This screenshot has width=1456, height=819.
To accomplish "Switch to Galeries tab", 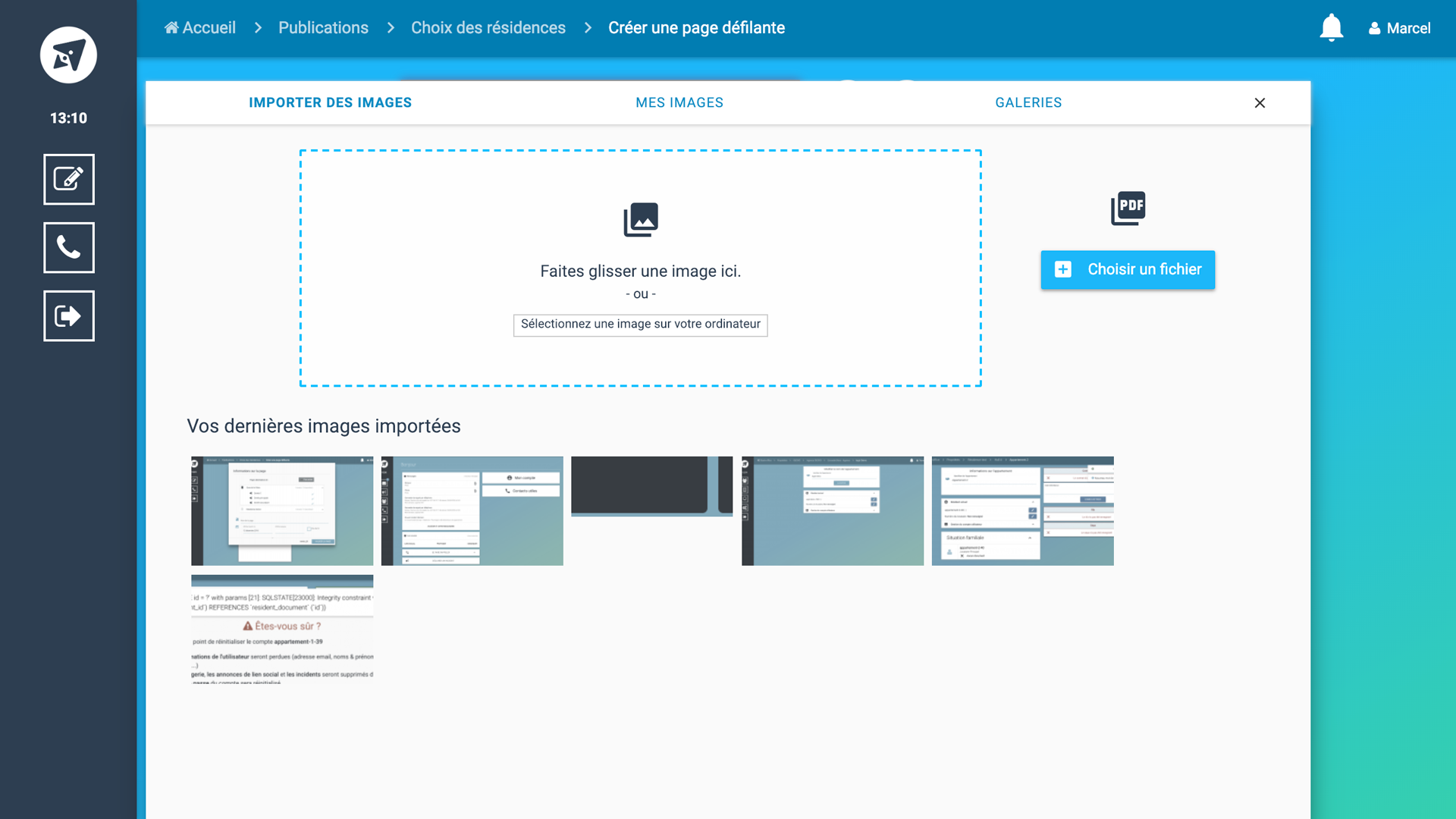I will pyautogui.click(x=1028, y=102).
